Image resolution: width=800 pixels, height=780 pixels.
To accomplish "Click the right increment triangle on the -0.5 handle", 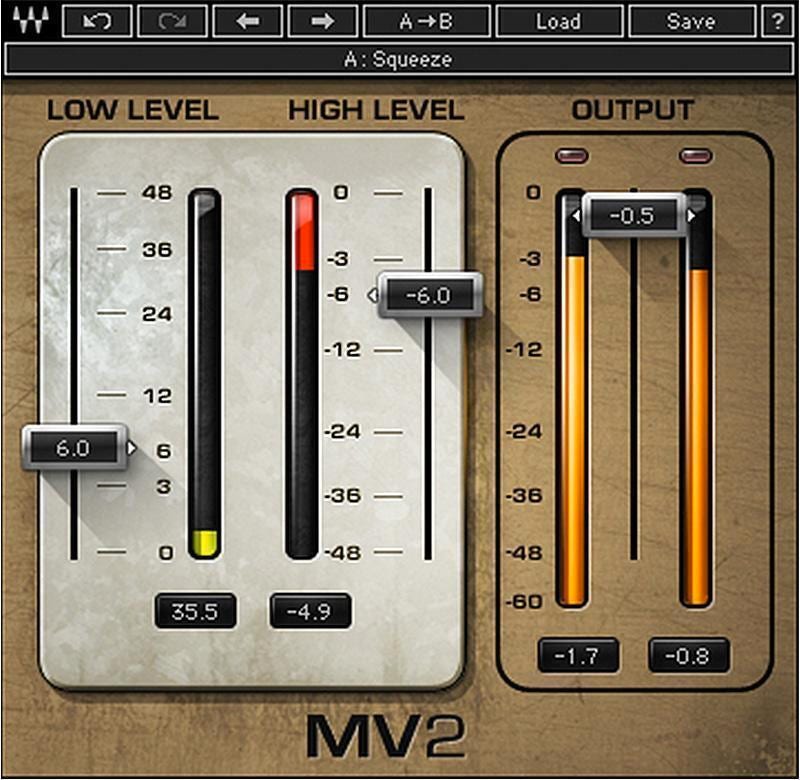I will [692, 216].
